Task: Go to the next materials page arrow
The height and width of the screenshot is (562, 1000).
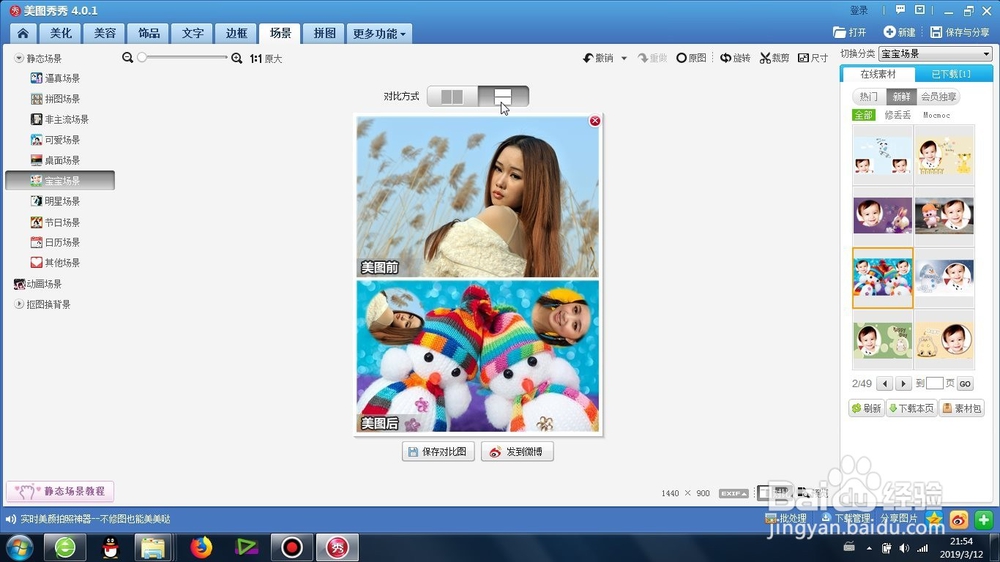Action: tap(902, 383)
